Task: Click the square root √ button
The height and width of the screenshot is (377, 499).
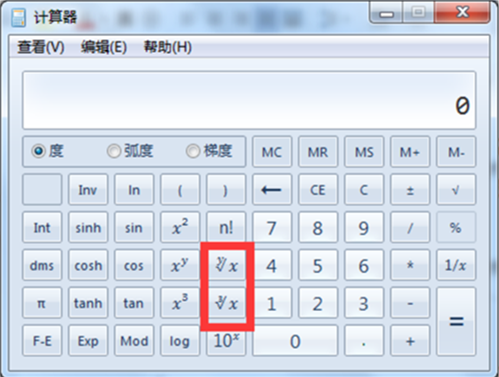Action: [x=456, y=189]
